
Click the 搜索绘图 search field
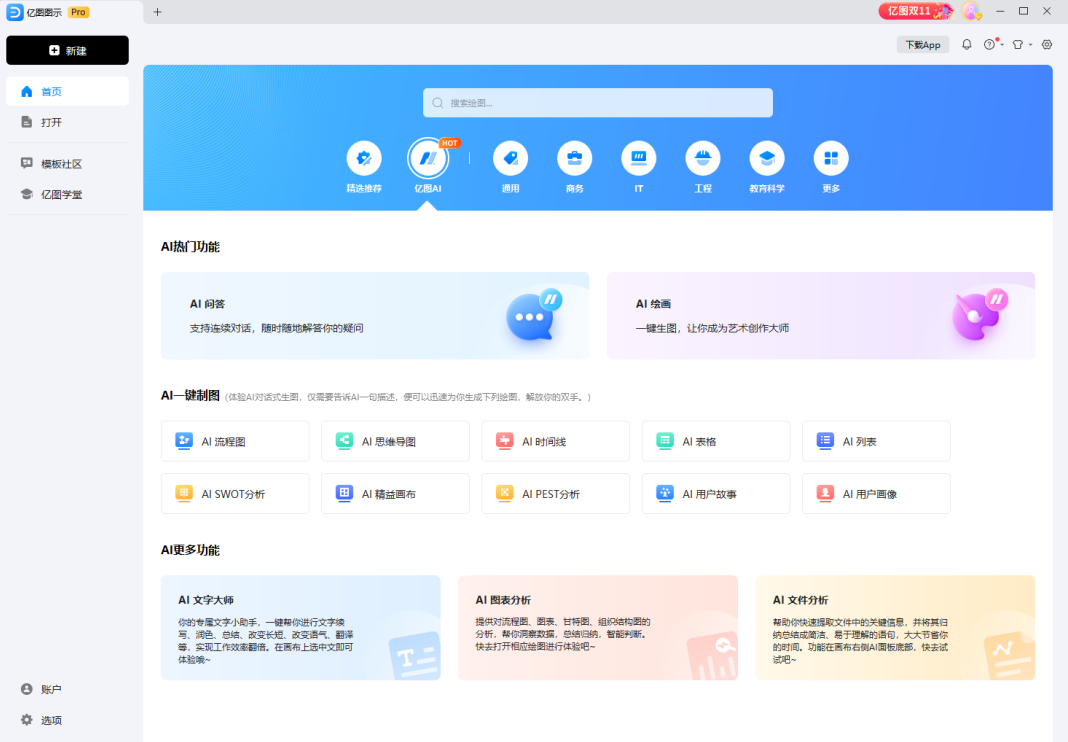pyautogui.click(x=597, y=102)
